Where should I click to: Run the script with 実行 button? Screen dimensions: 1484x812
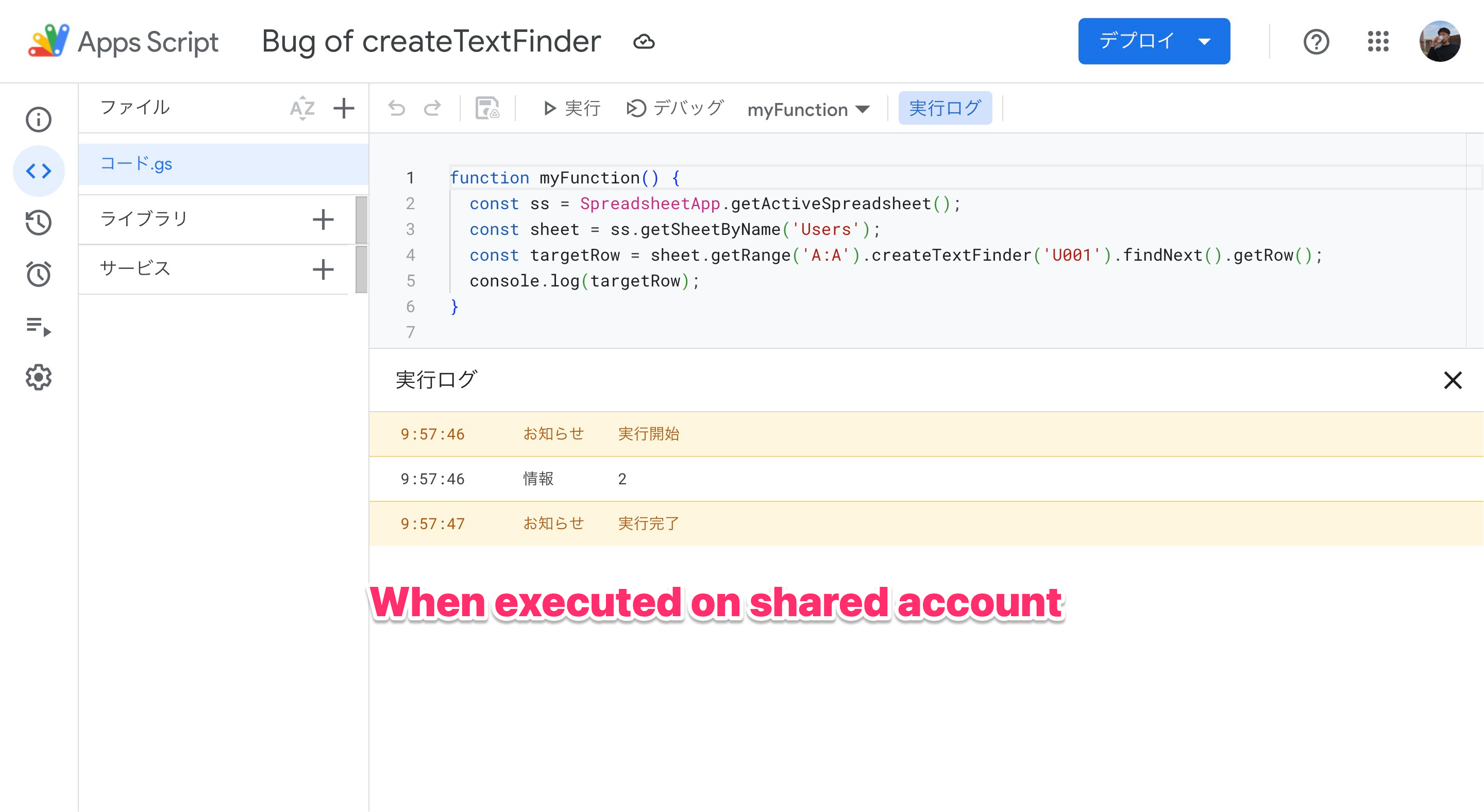click(572, 108)
